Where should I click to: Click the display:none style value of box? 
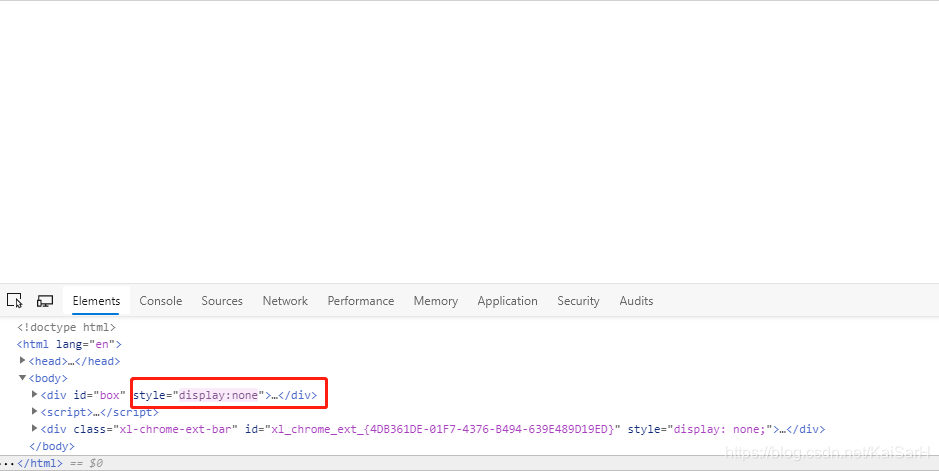[x=218, y=395]
